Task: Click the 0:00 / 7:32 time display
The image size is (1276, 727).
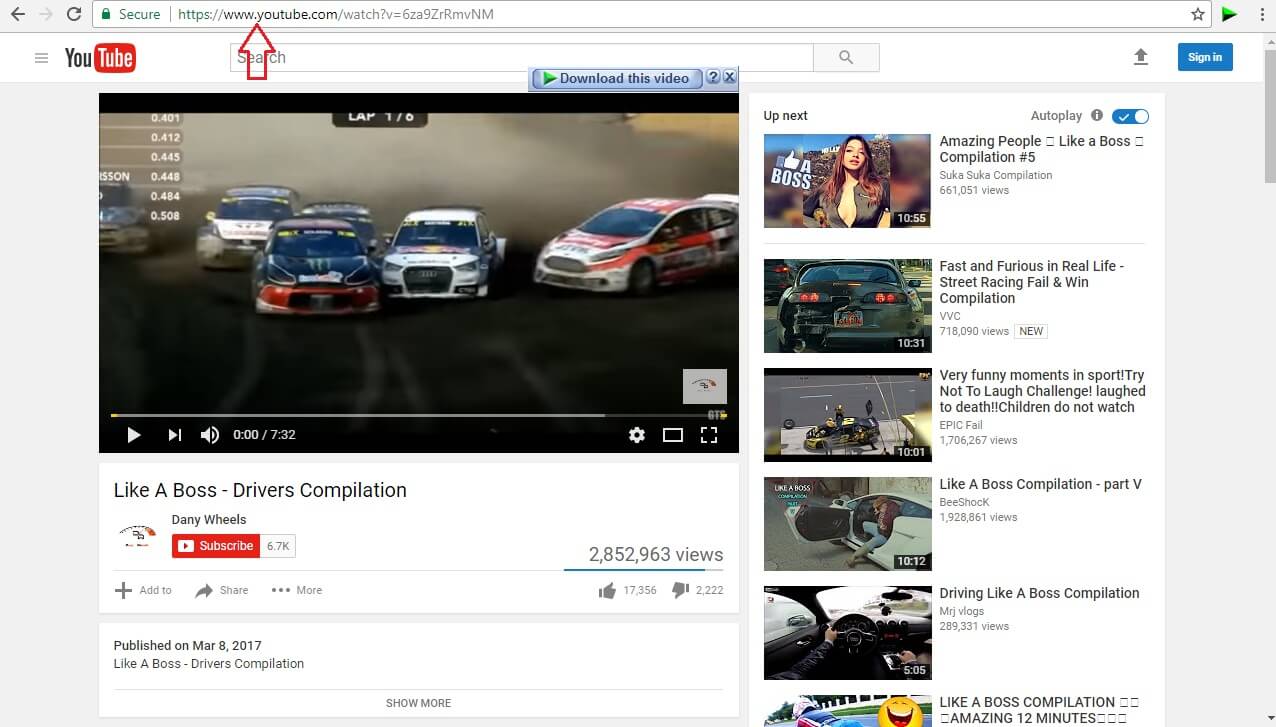Action: (x=264, y=435)
